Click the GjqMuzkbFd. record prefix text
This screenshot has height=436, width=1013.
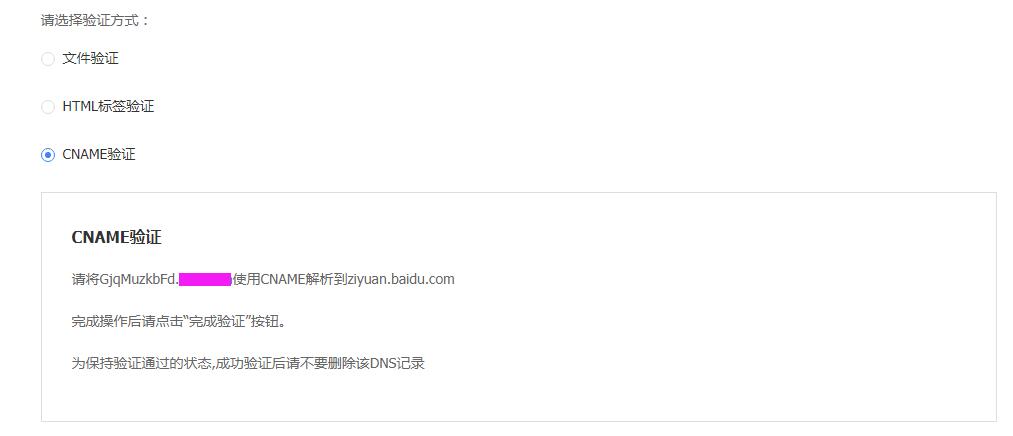pos(139,280)
